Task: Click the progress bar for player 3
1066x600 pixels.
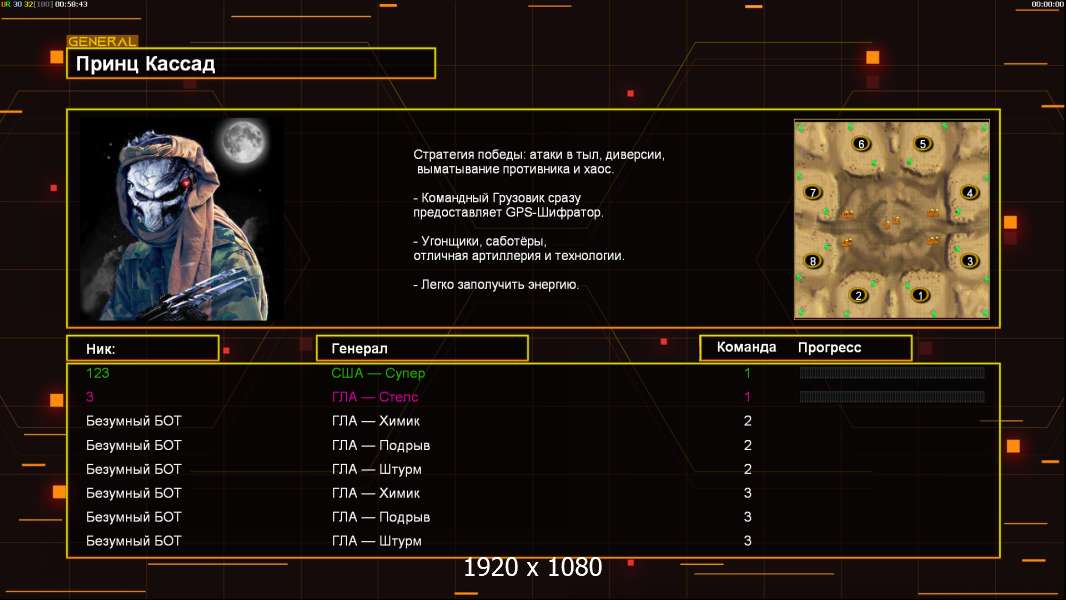Action: pyautogui.click(x=892, y=396)
